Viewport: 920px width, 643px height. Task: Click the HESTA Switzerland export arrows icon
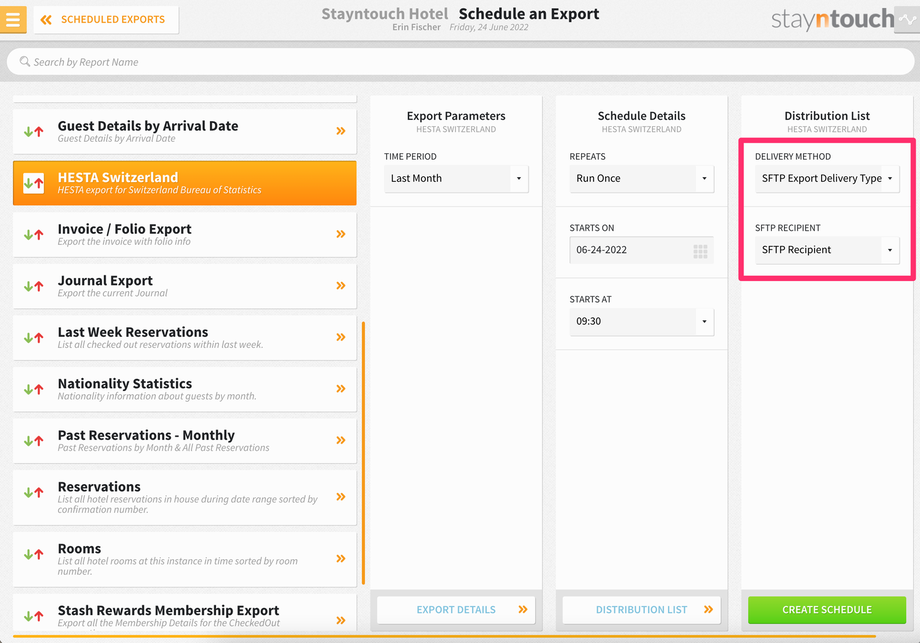(x=33, y=183)
